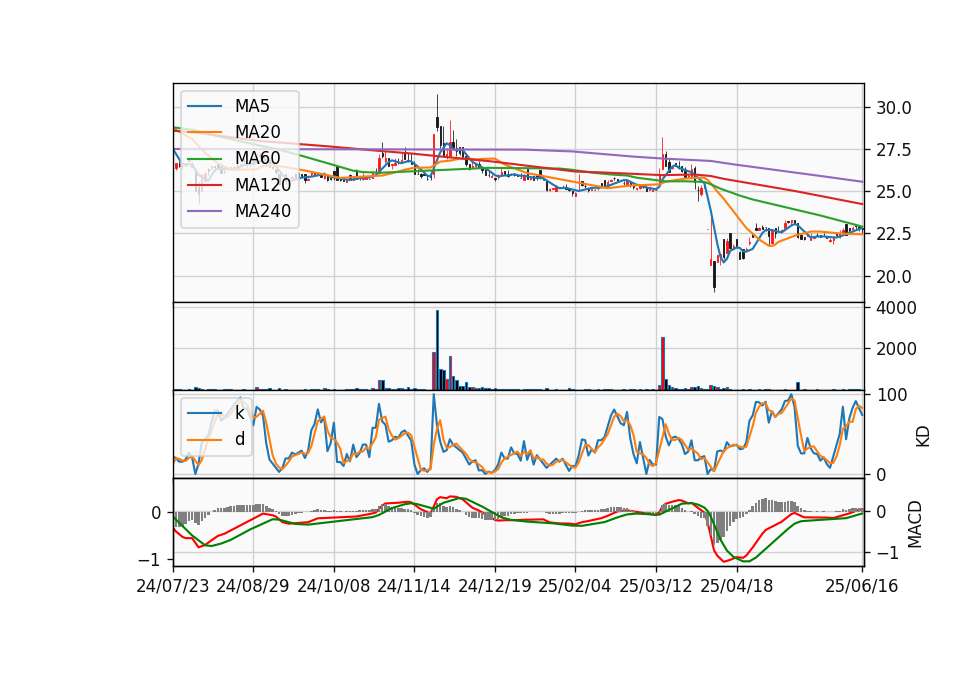960x690 pixels.
Task: Click the k label in KD legend
Action: (239, 413)
